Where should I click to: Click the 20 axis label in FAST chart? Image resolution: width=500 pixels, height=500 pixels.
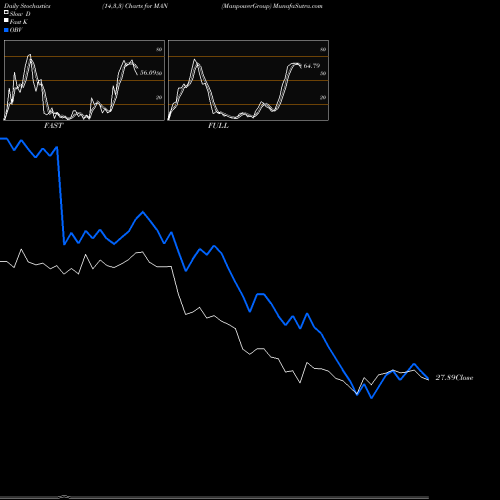(x=159, y=97)
